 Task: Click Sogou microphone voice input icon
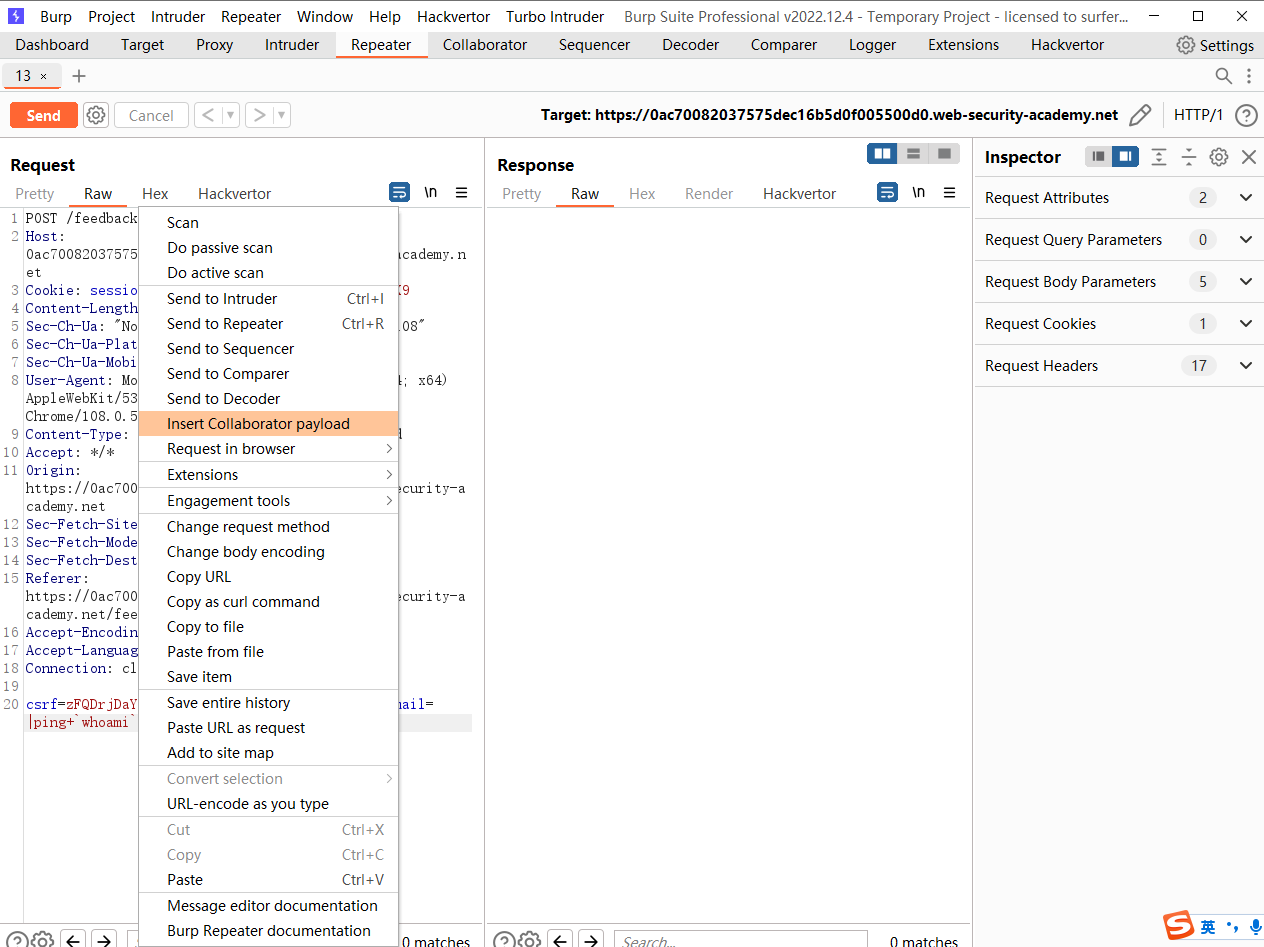1255,927
